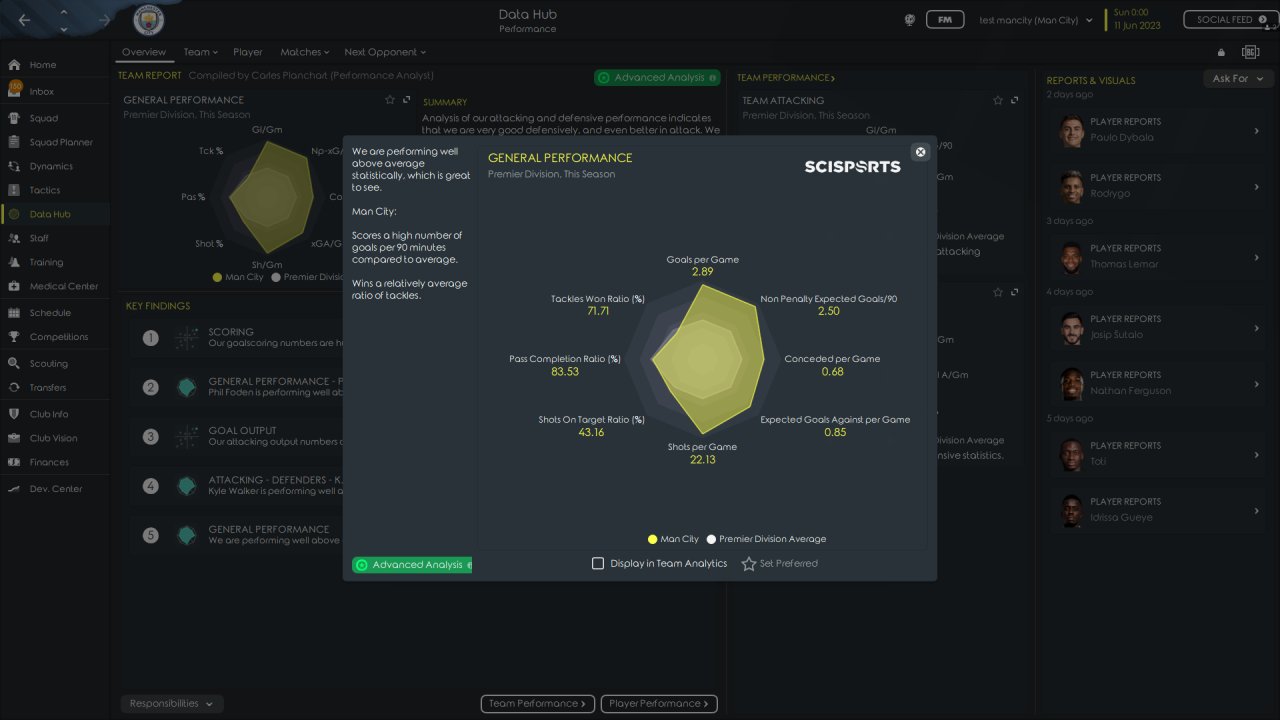Open the Ask For dropdown
This screenshot has height=720, width=1280.
tap(1237, 78)
